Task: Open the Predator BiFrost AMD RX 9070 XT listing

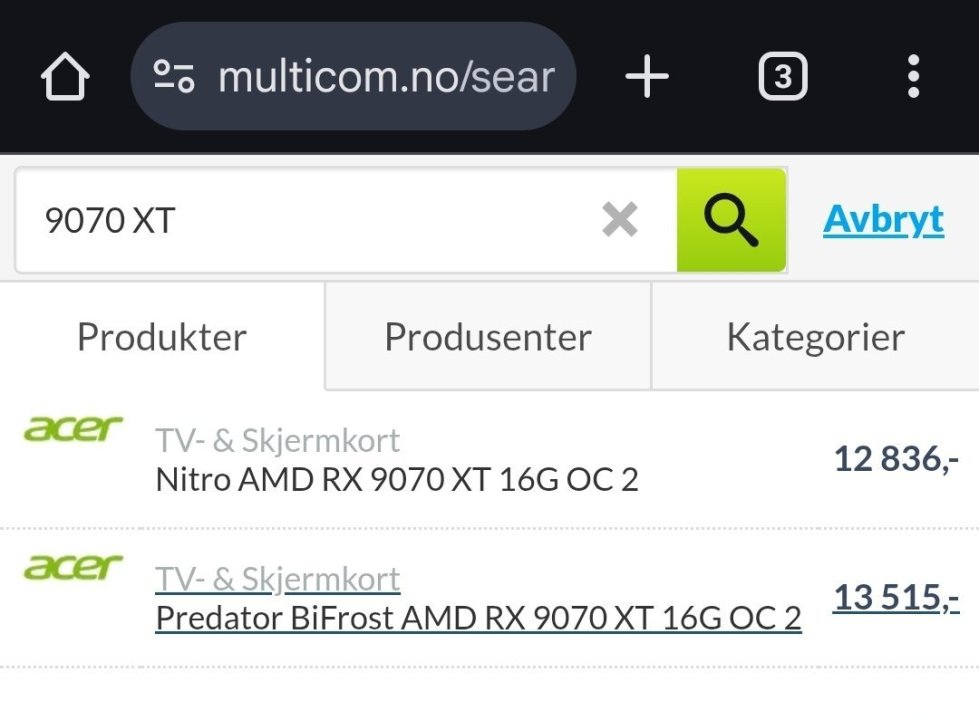Action: [477, 617]
